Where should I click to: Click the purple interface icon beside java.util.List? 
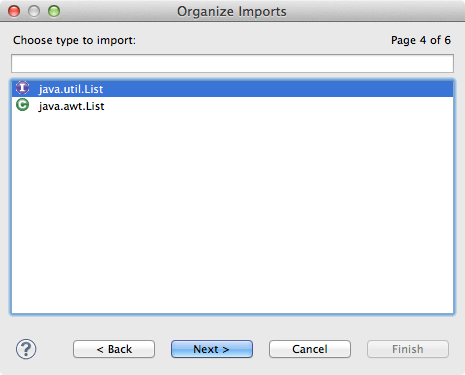point(22,88)
